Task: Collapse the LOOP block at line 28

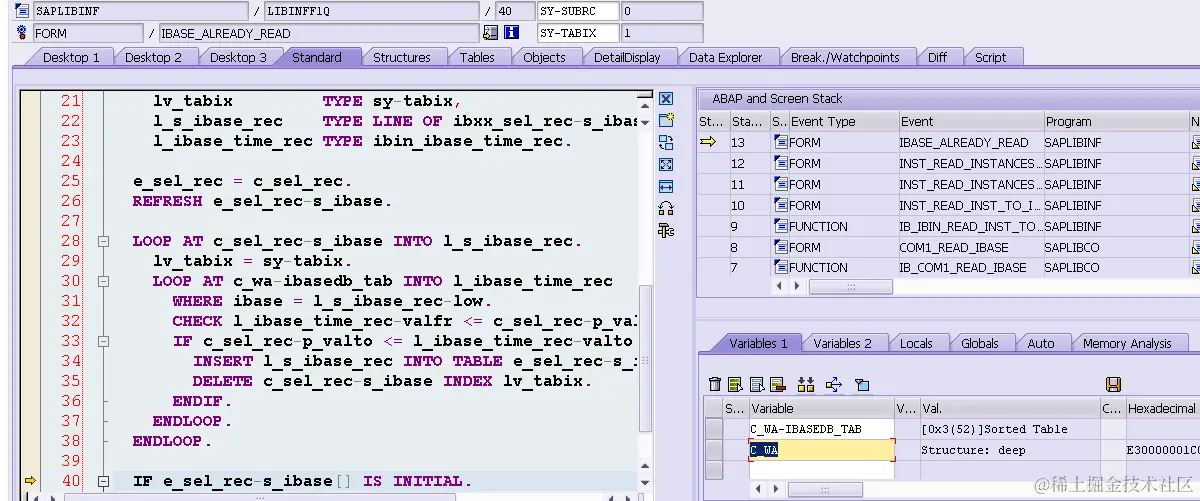Action: point(102,241)
